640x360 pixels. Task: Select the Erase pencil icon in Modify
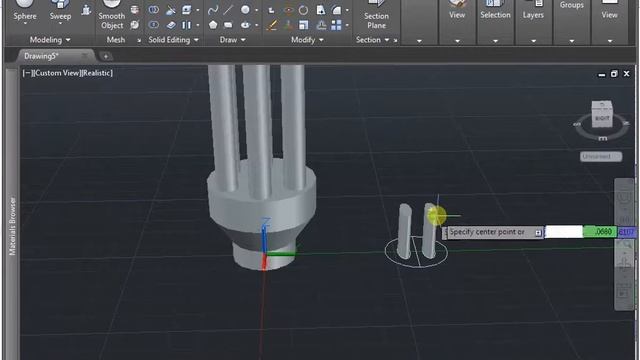271,25
